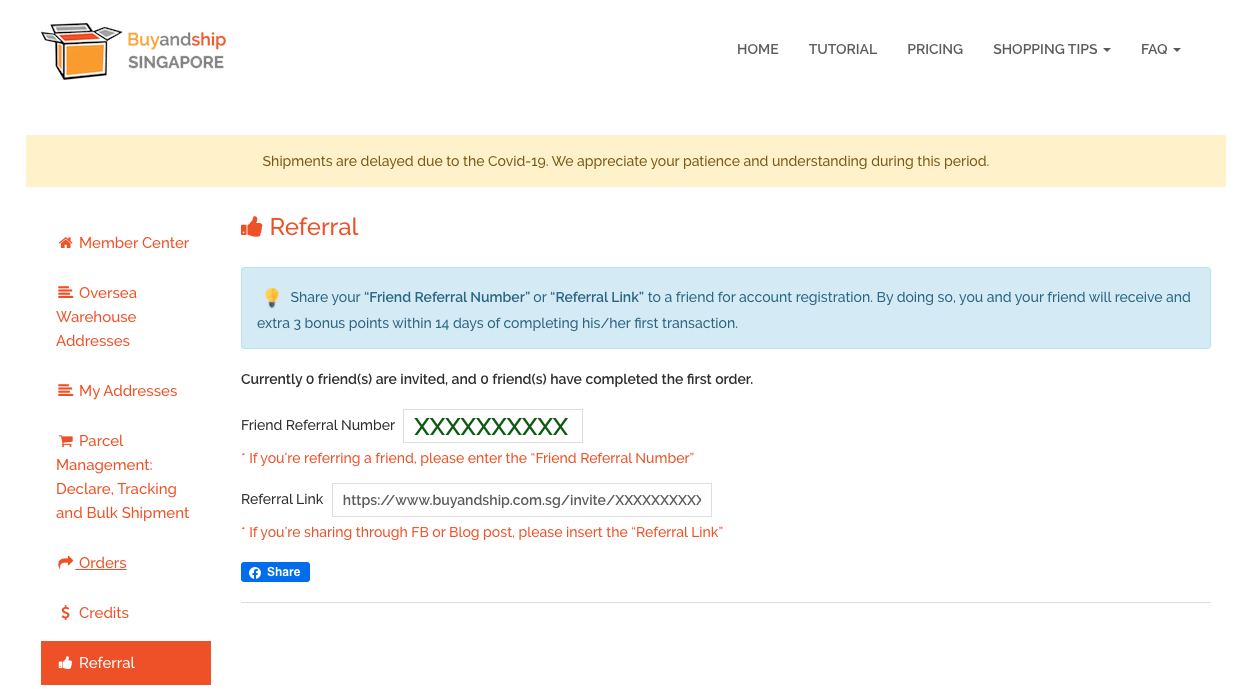Open the TUTORIAL page
The width and height of the screenshot is (1243, 689).
843,49
